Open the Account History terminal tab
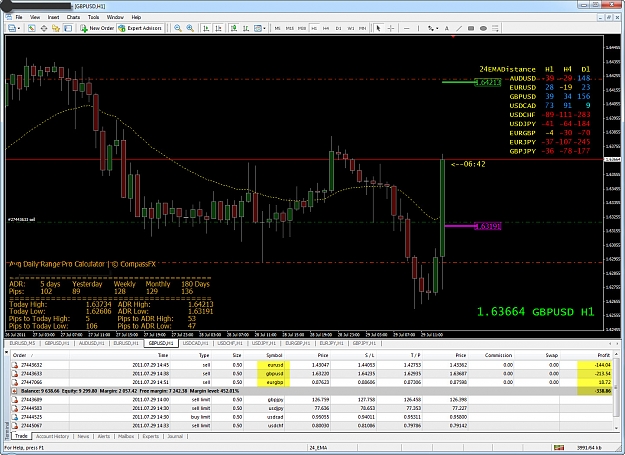The width and height of the screenshot is (625, 455). (53, 436)
